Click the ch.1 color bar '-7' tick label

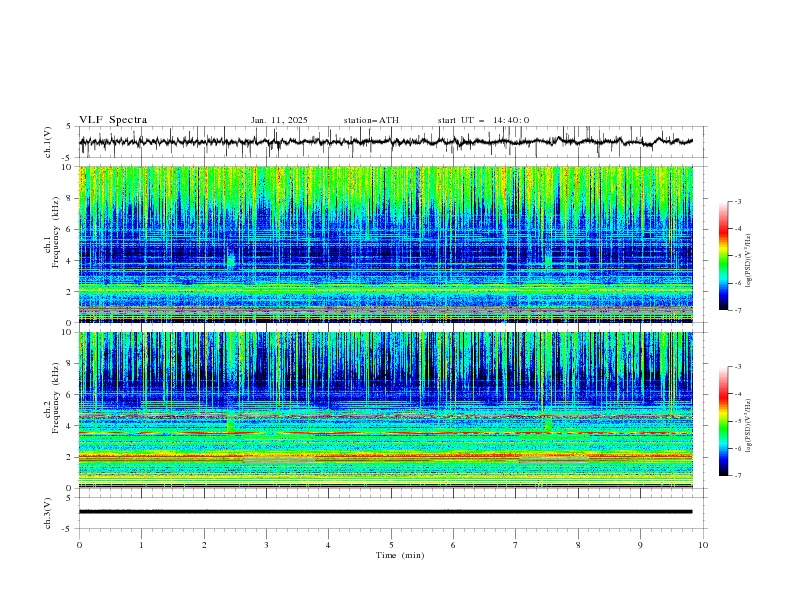coord(738,310)
